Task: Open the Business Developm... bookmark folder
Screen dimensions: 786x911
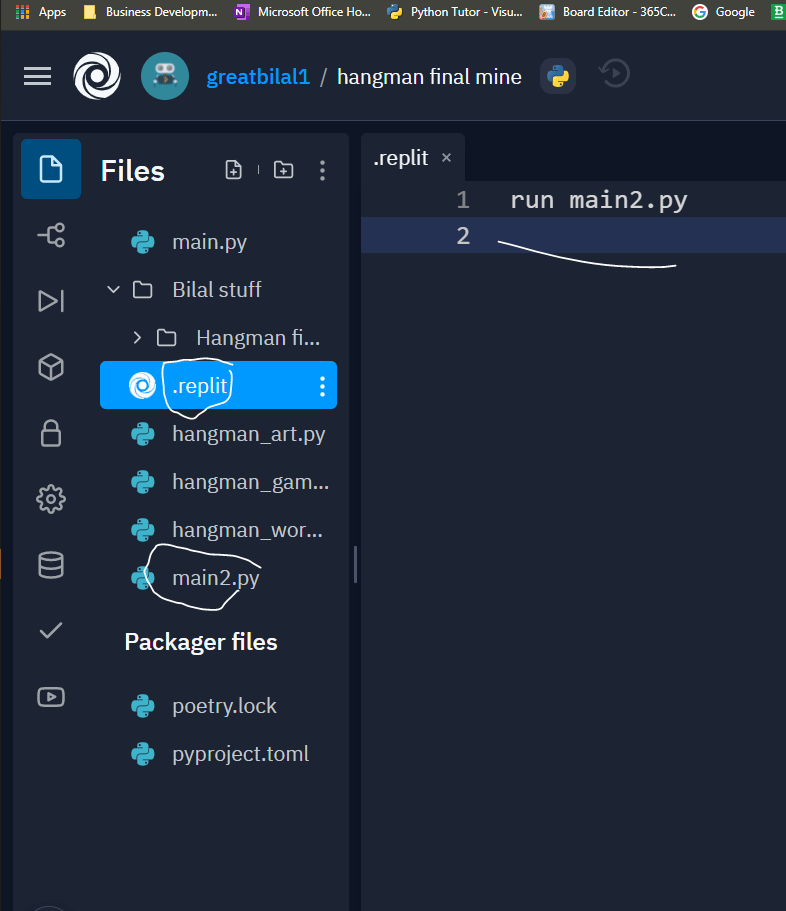Action: coord(150,12)
